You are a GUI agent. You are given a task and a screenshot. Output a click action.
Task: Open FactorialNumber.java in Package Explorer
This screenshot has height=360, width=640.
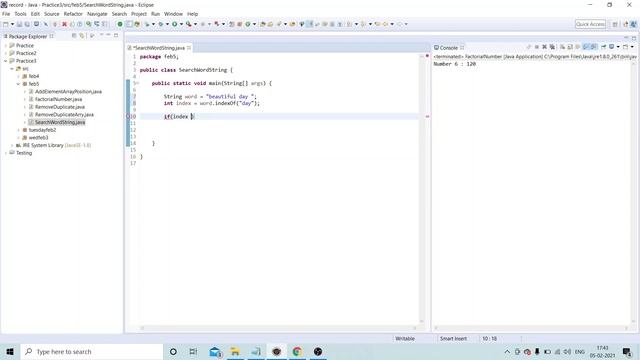58,99
